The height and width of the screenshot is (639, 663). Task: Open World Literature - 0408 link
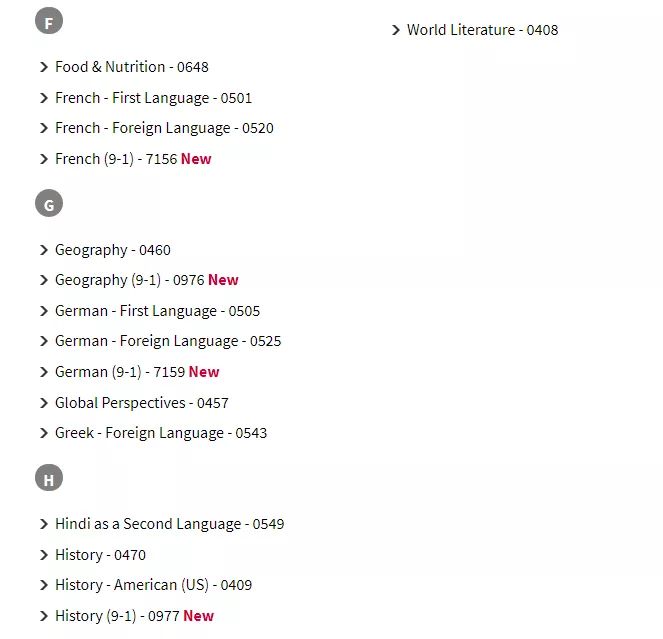[482, 30]
